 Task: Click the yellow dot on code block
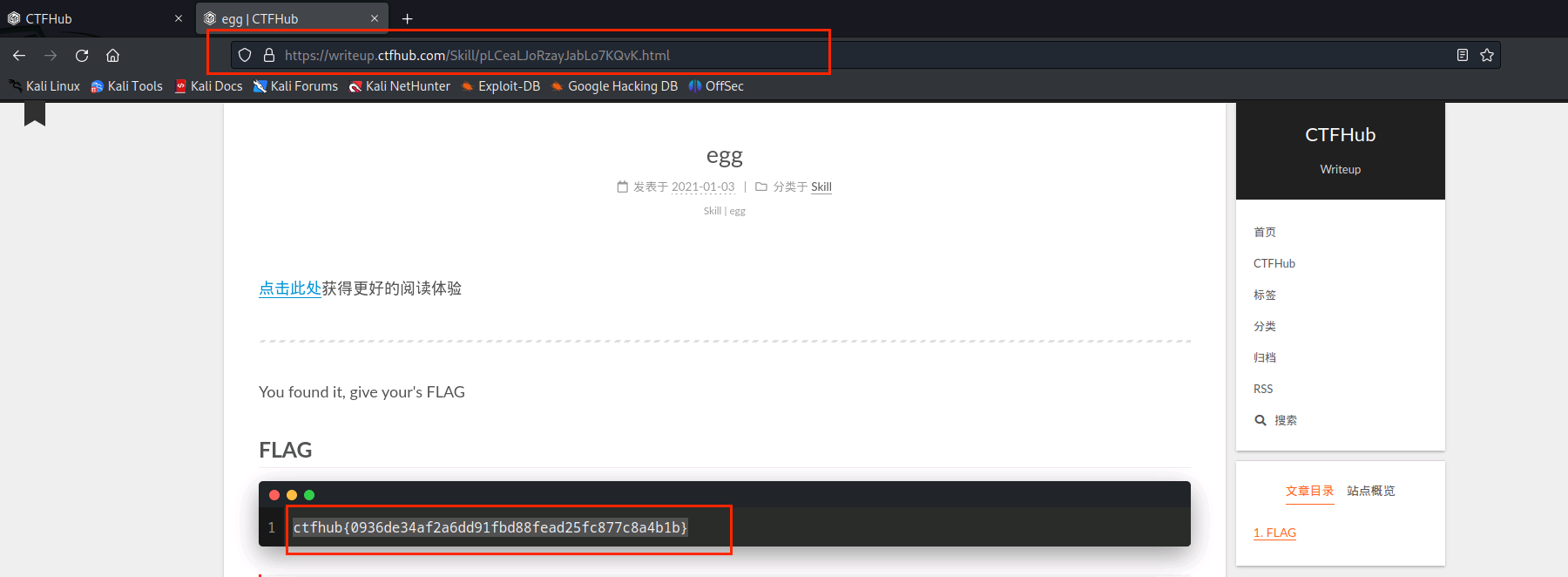[x=292, y=495]
